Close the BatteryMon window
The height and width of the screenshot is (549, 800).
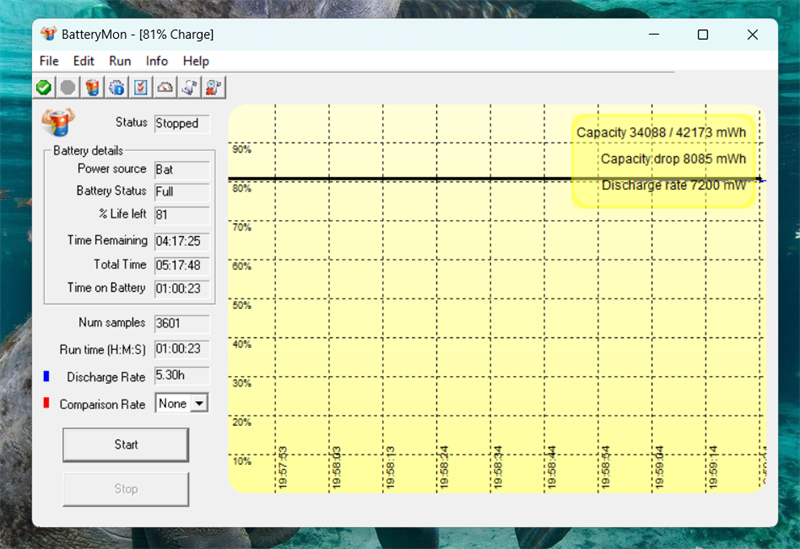coord(753,34)
